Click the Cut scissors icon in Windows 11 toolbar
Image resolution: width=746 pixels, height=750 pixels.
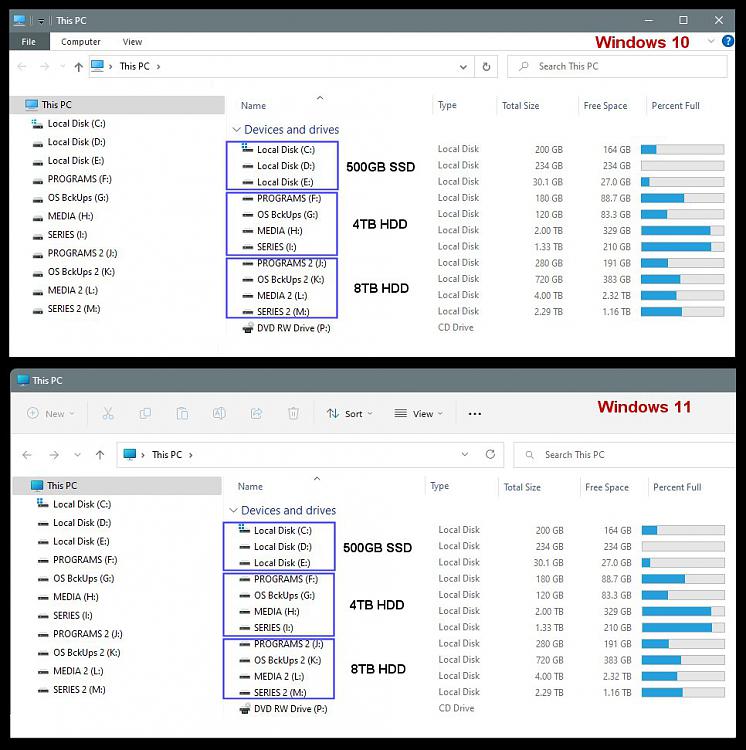[108, 414]
